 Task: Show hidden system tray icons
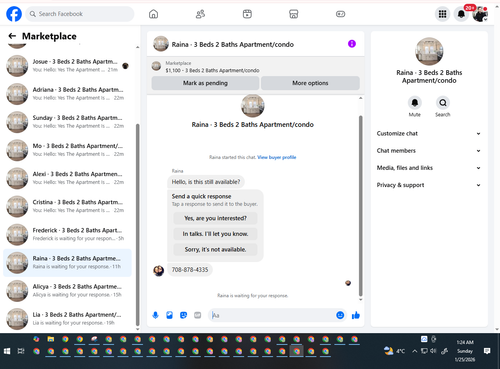click(x=414, y=351)
